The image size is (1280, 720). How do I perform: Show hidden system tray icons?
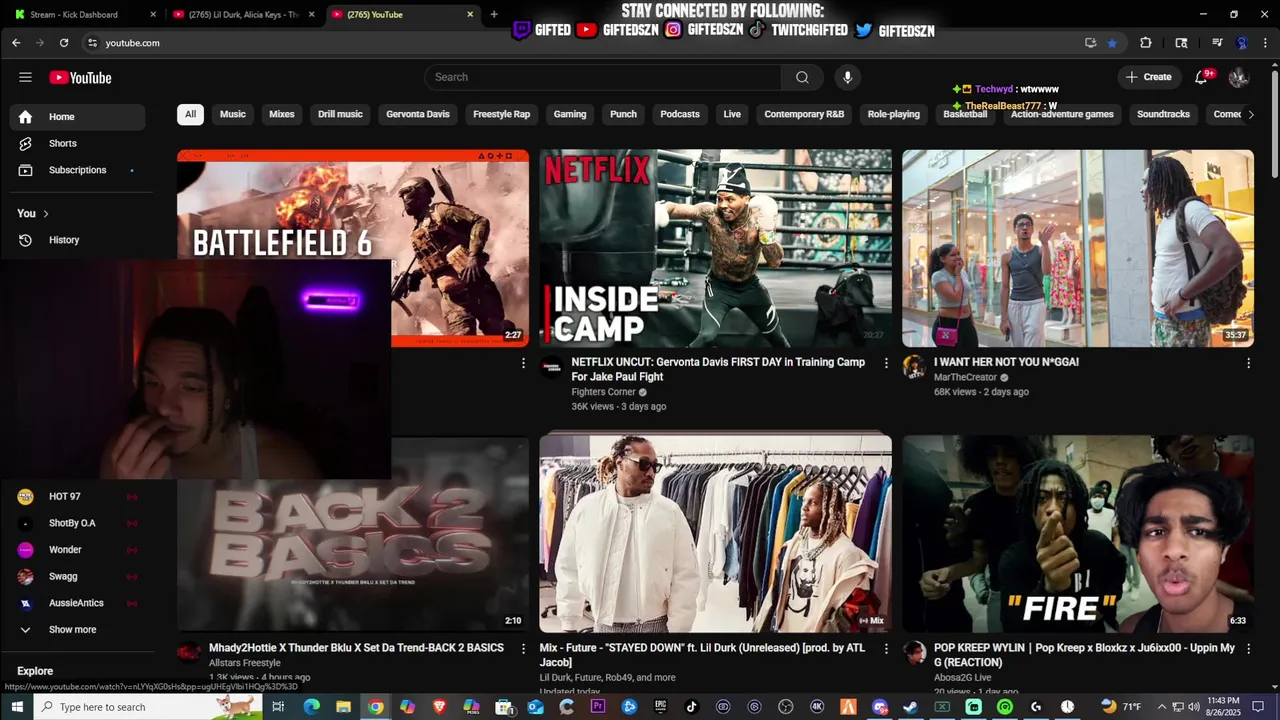click(1162, 707)
